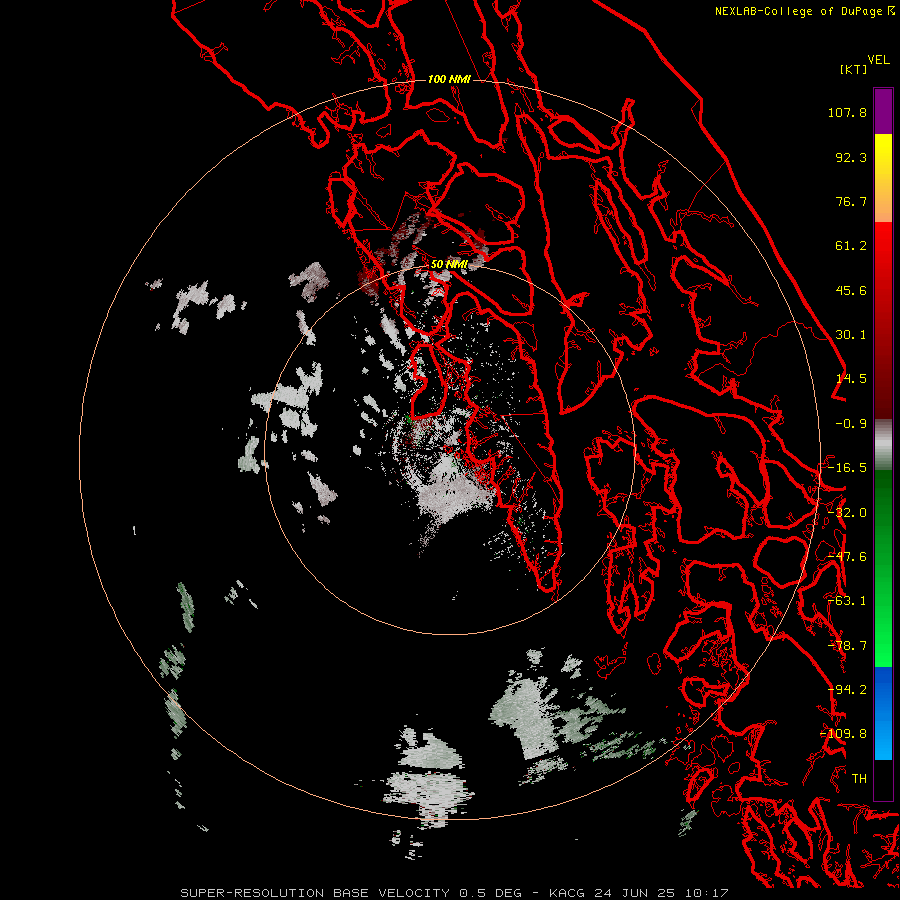Screen dimensions: 900x900
Task: Click the 92.3 scale value
Action: pos(851,157)
